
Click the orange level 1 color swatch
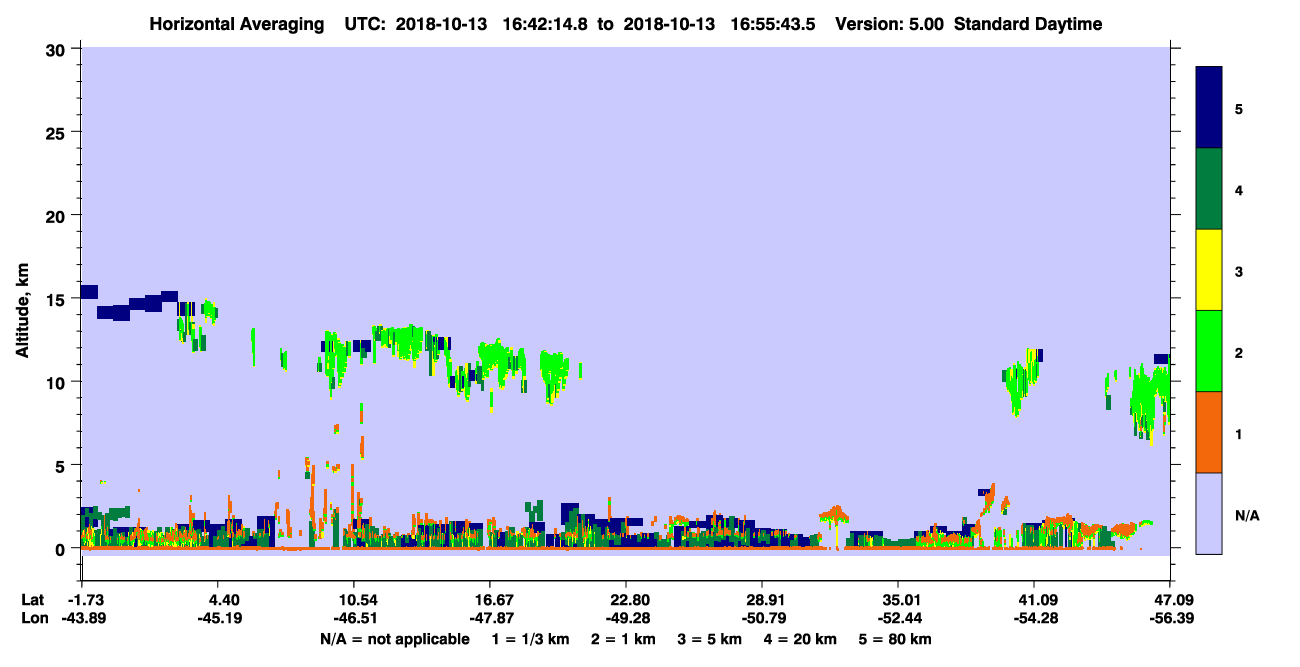click(1209, 432)
